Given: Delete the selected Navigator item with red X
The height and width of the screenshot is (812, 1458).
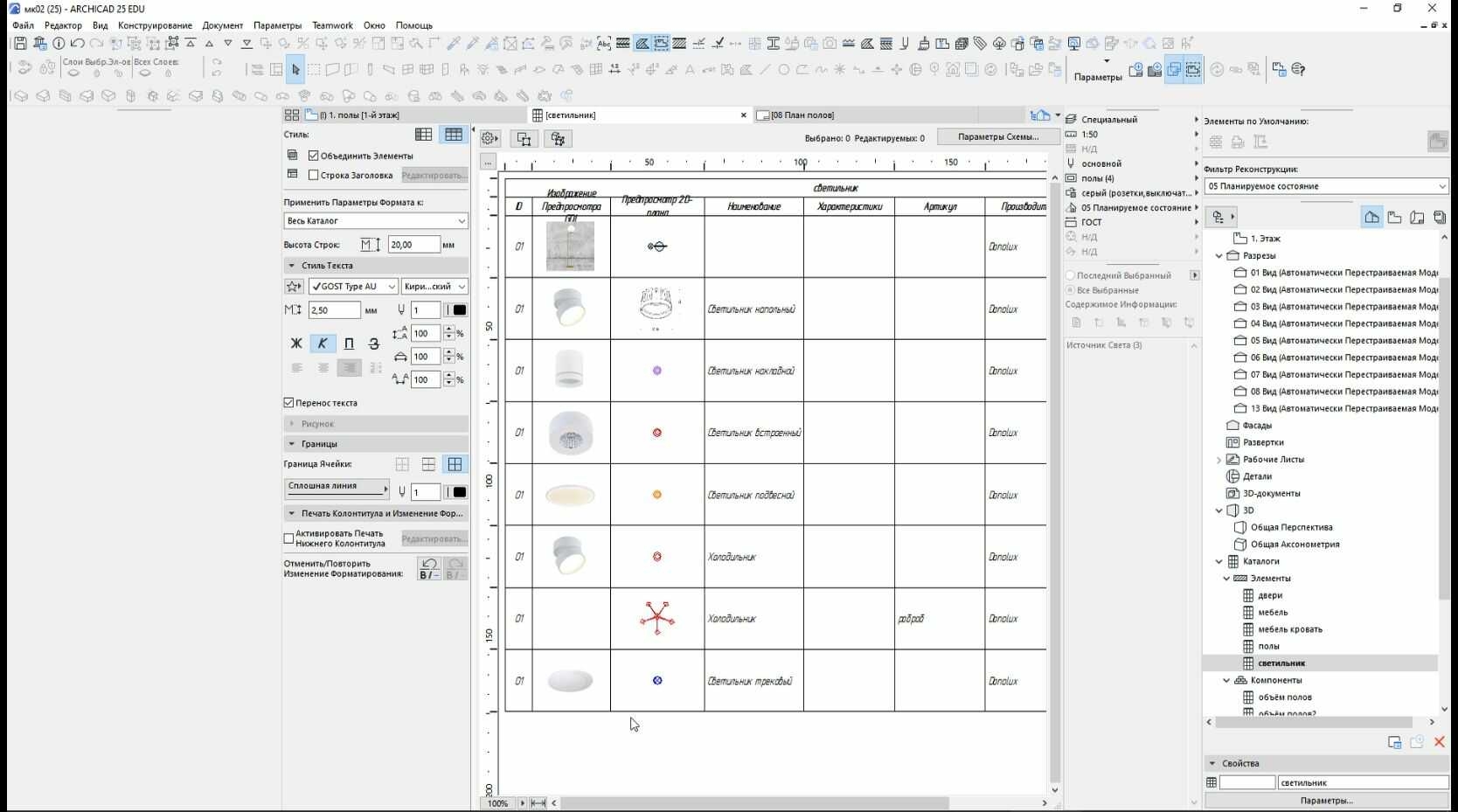Looking at the screenshot, I should pos(1439,742).
